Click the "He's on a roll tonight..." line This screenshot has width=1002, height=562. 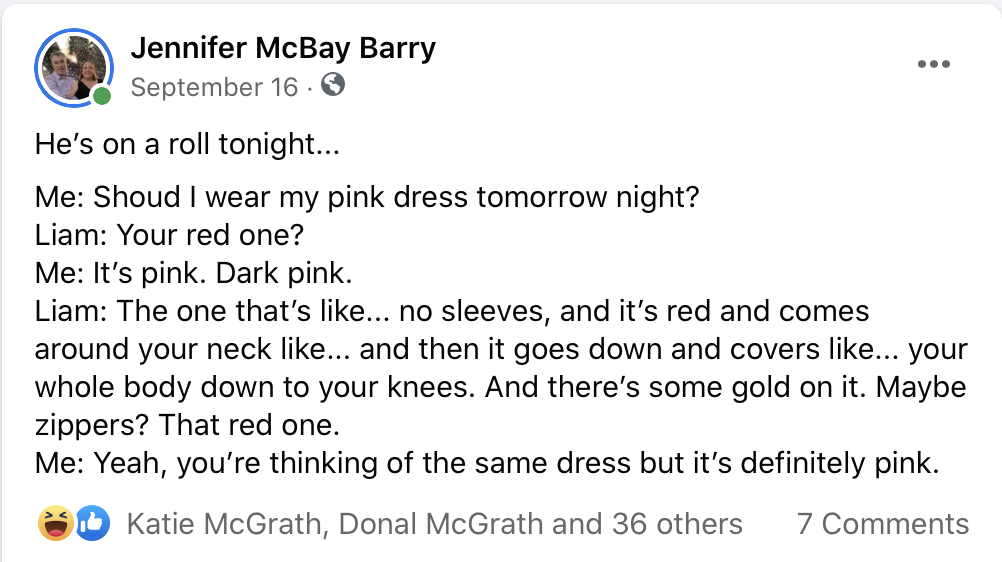click(x=188, y=145)
